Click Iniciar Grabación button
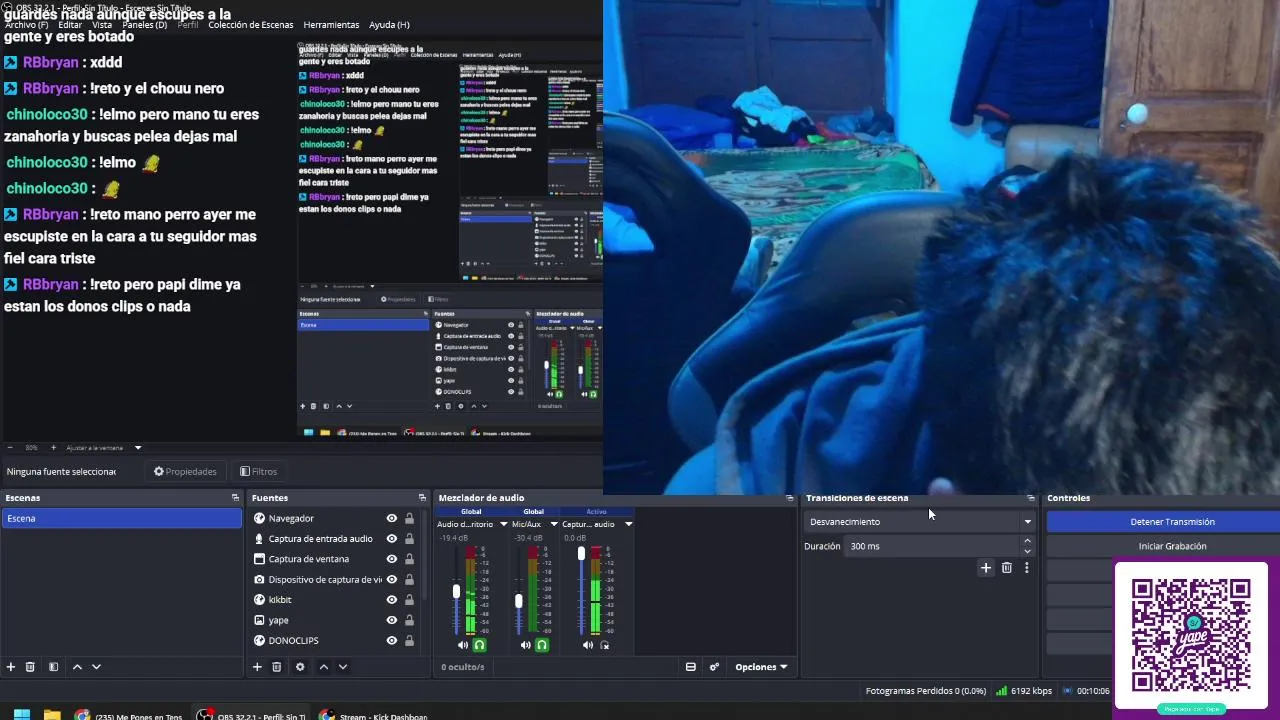This screenshot has width=1280, height=720. click(x=1163, y=546)
